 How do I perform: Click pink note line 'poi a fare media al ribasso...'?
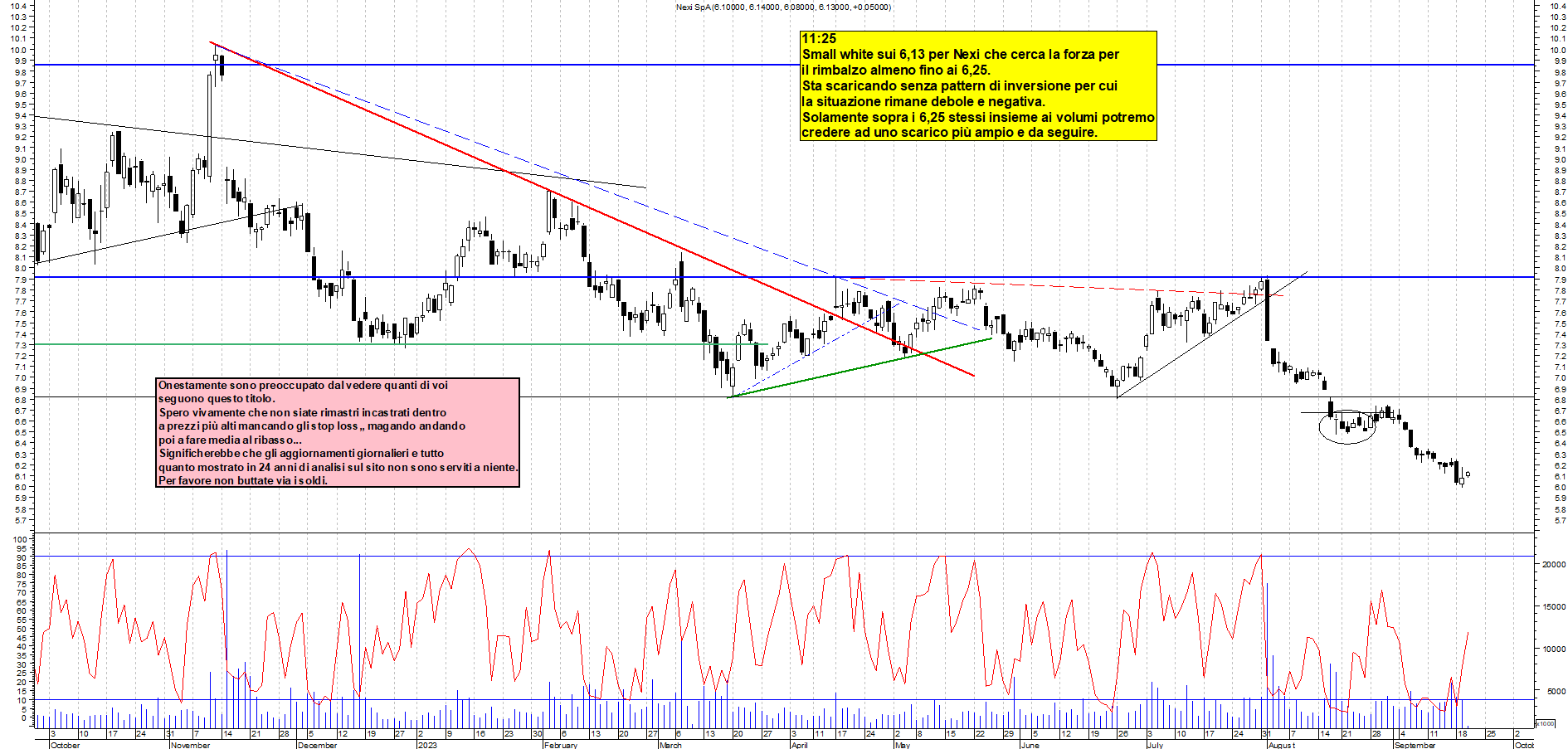click(230, 440)
